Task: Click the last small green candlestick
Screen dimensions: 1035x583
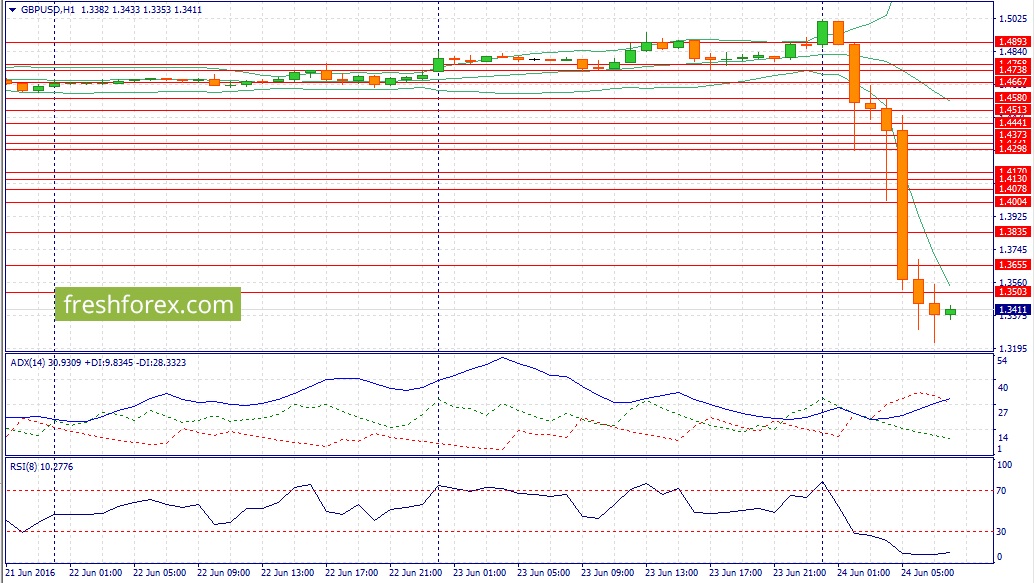Action: coord(950,312)
